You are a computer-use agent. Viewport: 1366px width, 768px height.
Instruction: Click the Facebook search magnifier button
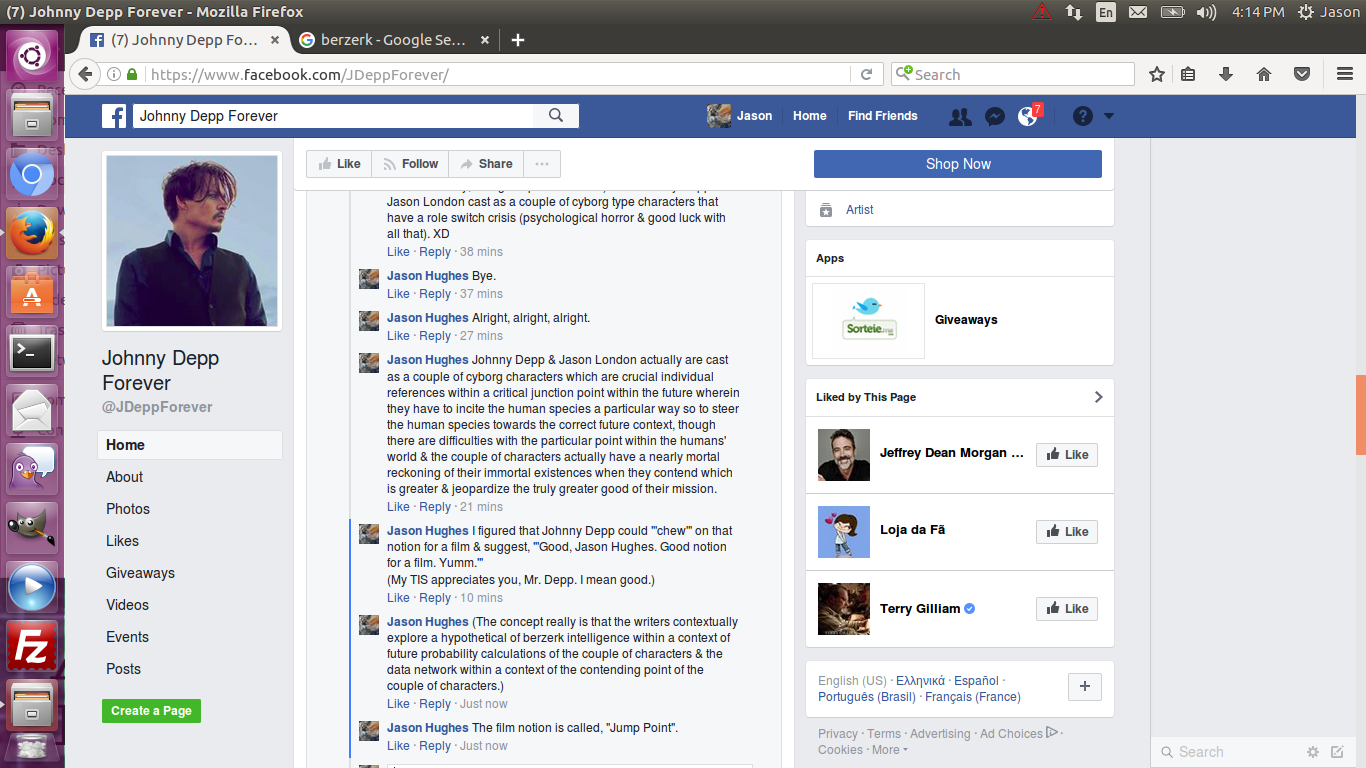pos(556,116)
